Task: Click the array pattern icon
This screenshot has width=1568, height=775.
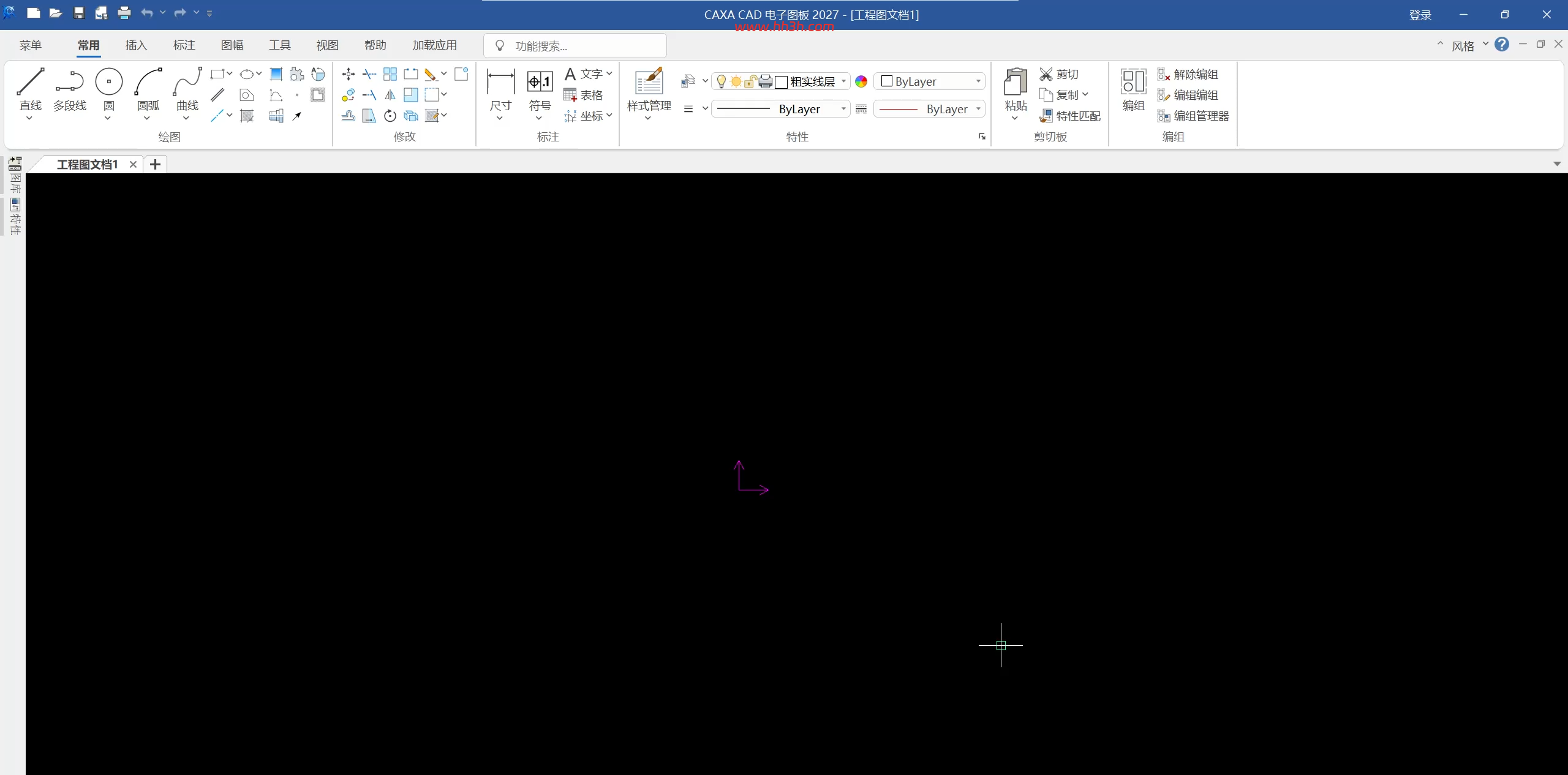Action: click(390, 74)
